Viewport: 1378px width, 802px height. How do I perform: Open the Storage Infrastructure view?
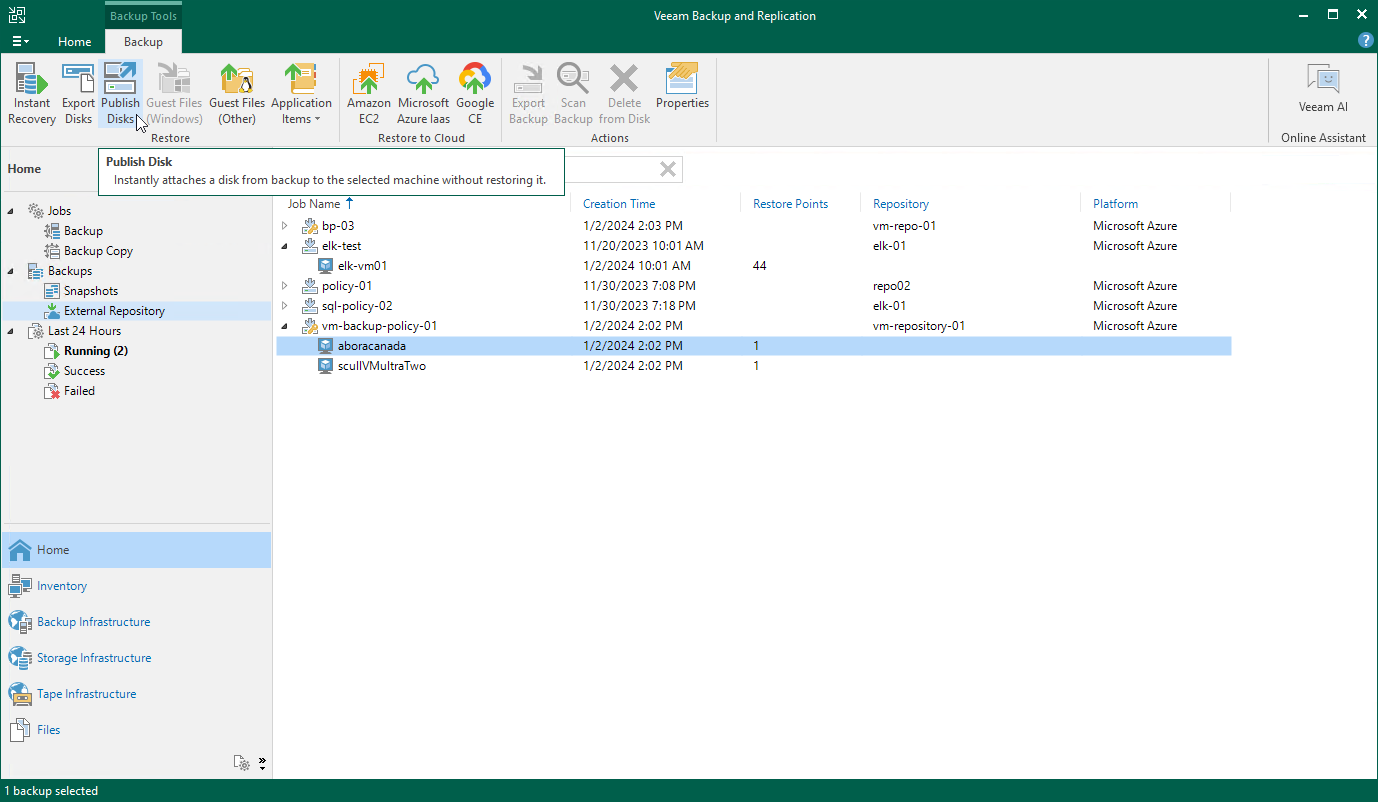tap(136, 658)
